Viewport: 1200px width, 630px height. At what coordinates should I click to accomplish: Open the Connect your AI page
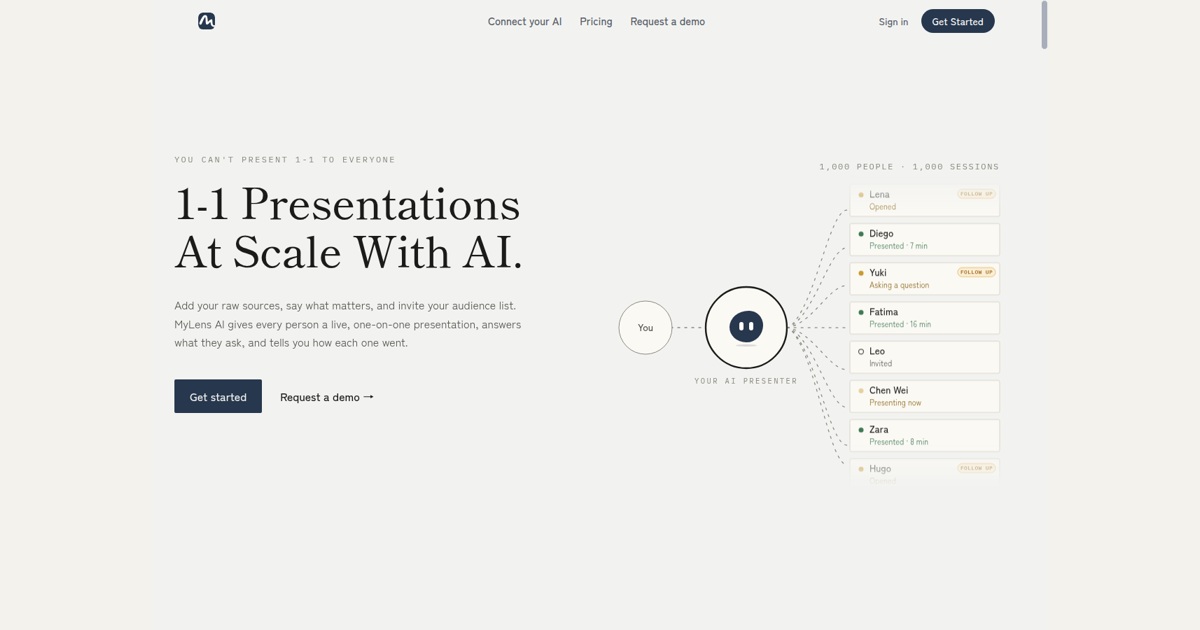point(525,21)
